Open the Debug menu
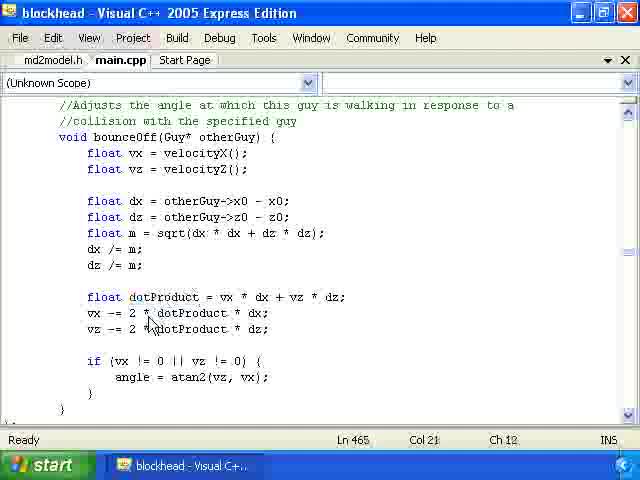 point(220,38)
